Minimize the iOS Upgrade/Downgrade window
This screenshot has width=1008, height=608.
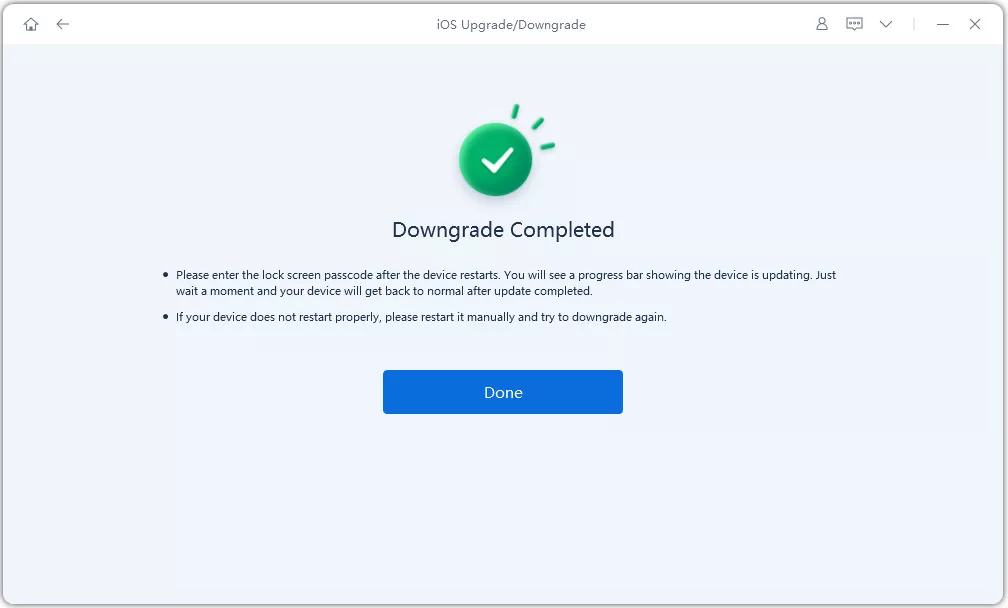[x=942, y=24]
